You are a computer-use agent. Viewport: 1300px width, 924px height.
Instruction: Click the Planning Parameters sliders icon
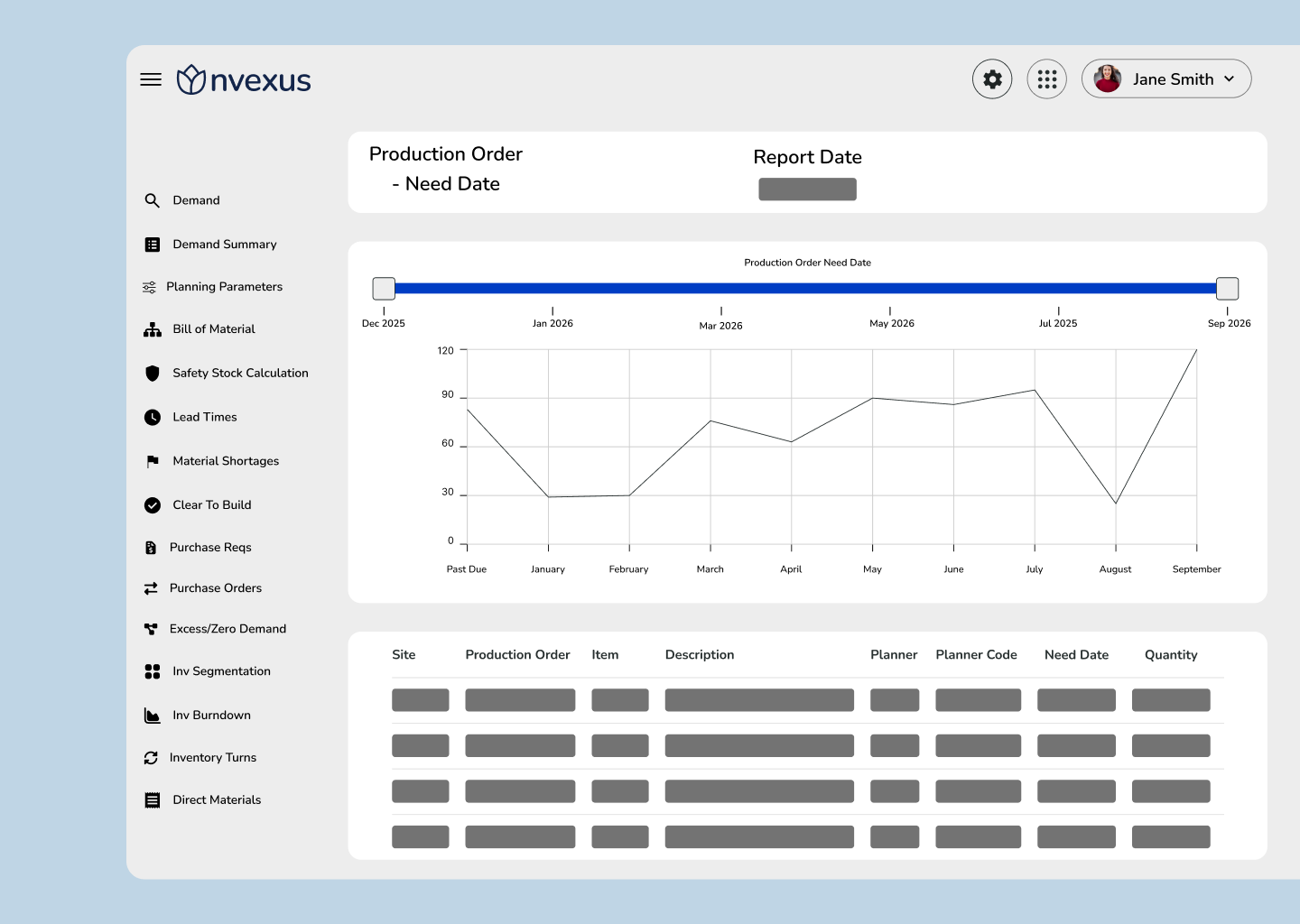(x=149, y=287)
